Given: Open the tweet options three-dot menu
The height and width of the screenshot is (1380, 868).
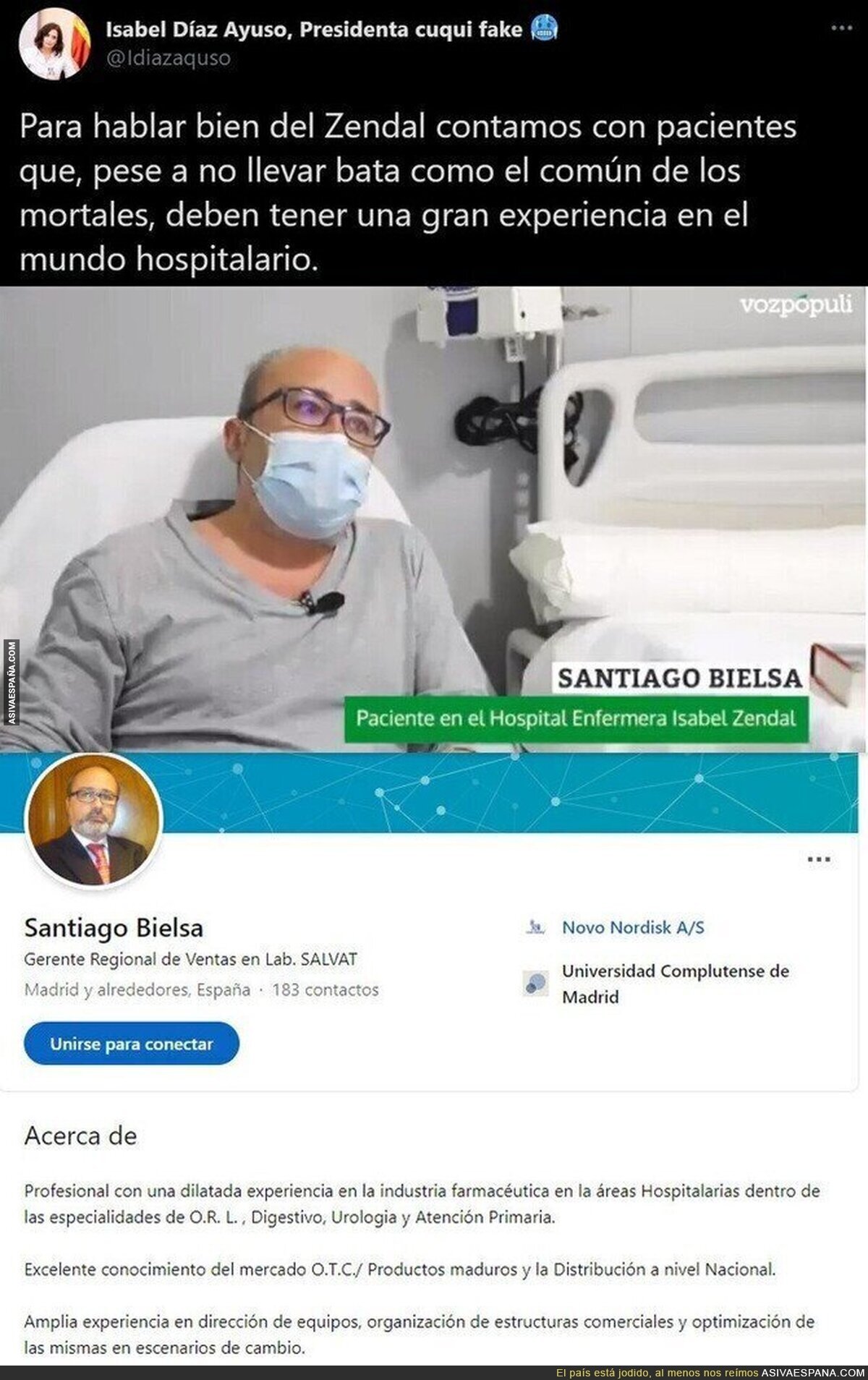Looking at the screenshot, I should coord(841,28).
